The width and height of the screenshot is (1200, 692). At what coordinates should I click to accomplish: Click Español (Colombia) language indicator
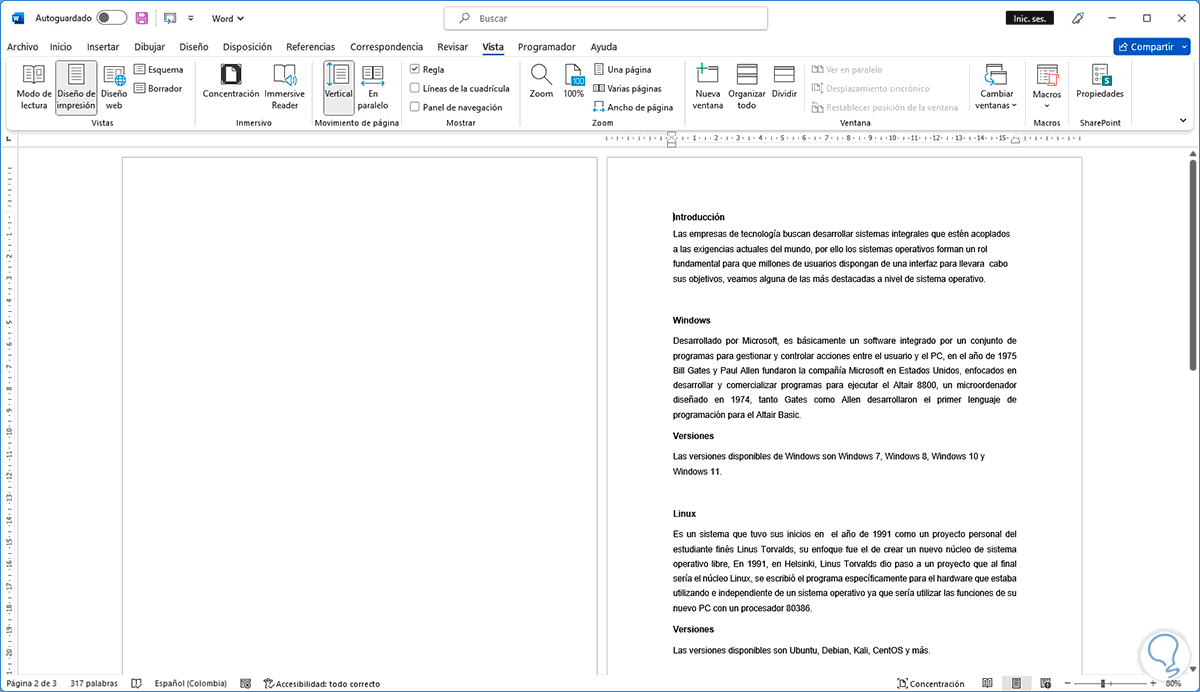pos(190,684)
